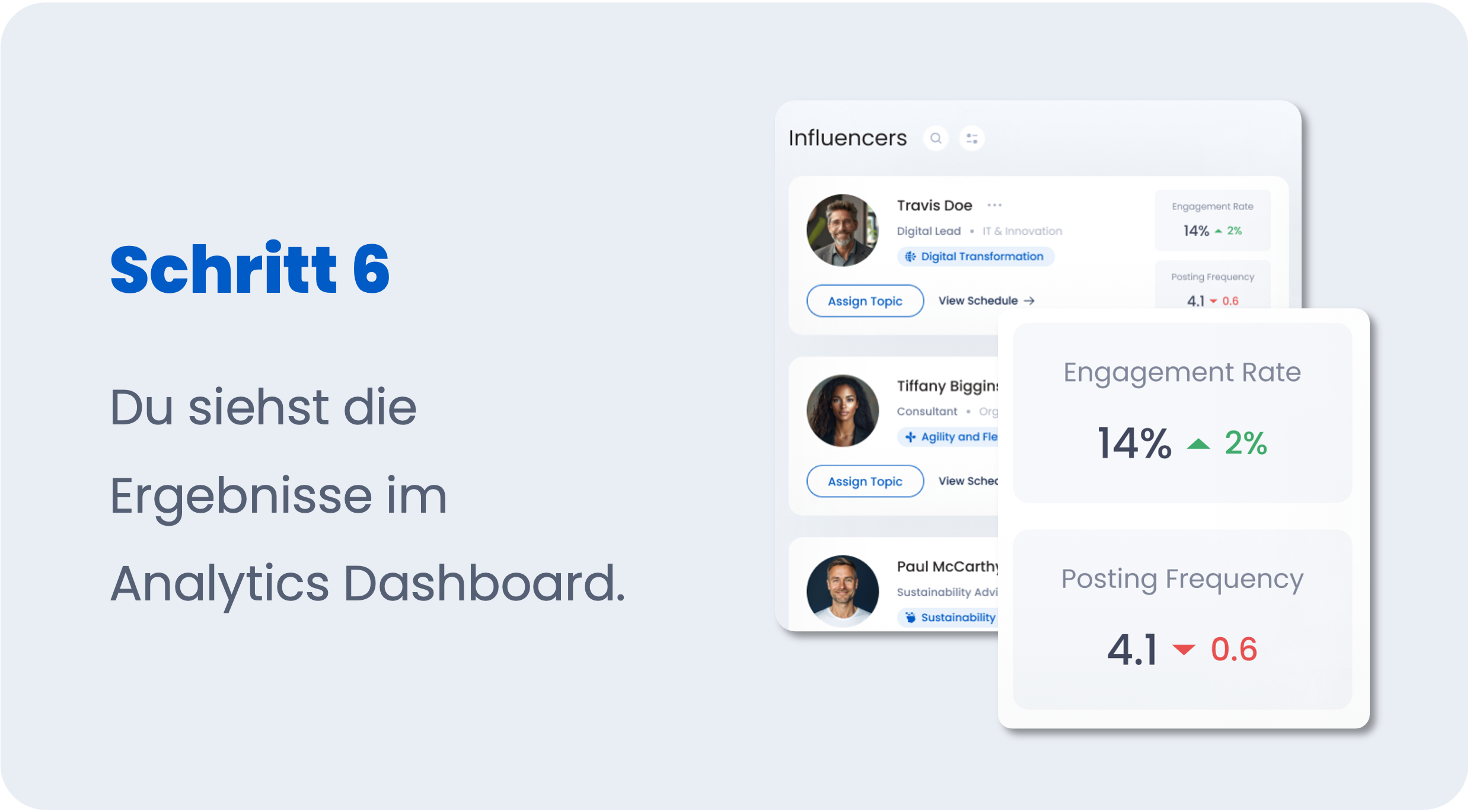Click the Travis Doe name label
The image size is (1470, 812).
coord(934,205)
